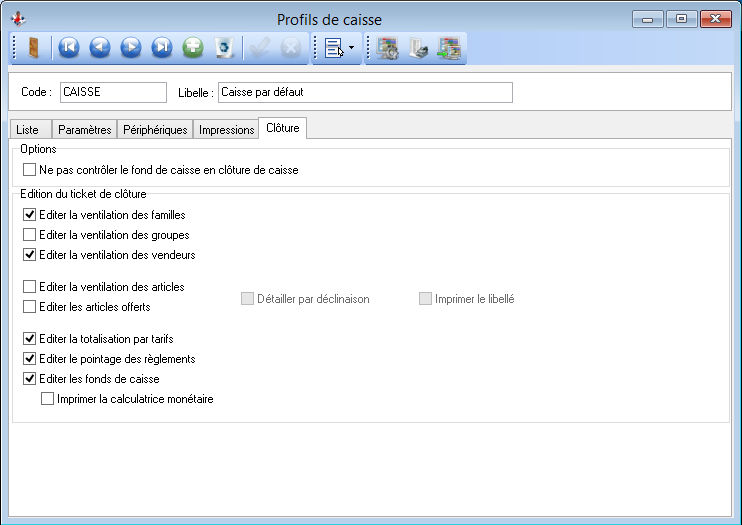Enable 'Ne pas contrôler le fond de caisse'

[x=30, y=170]
